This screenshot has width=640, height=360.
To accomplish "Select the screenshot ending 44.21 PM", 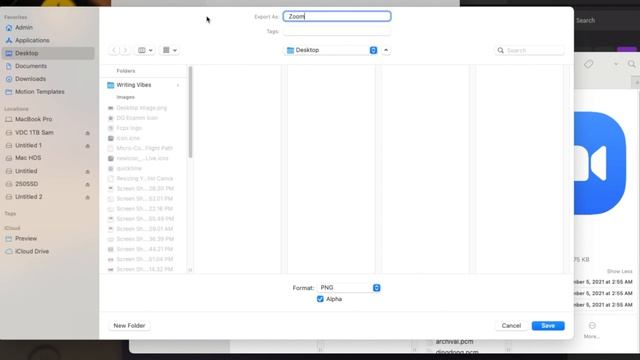I will [x=145, y=249].
